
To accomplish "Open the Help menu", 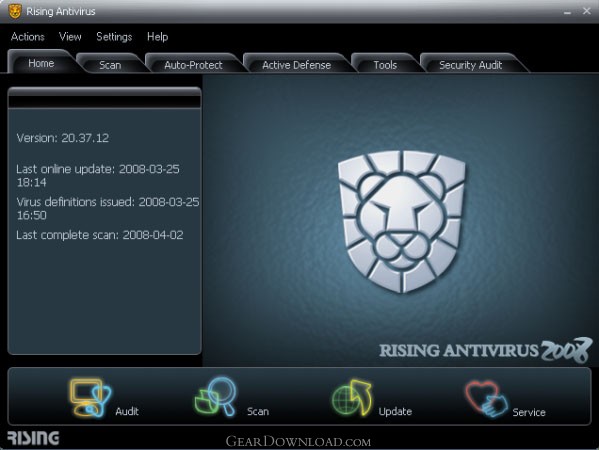I will pyautogui.click(x=157, y=37).
